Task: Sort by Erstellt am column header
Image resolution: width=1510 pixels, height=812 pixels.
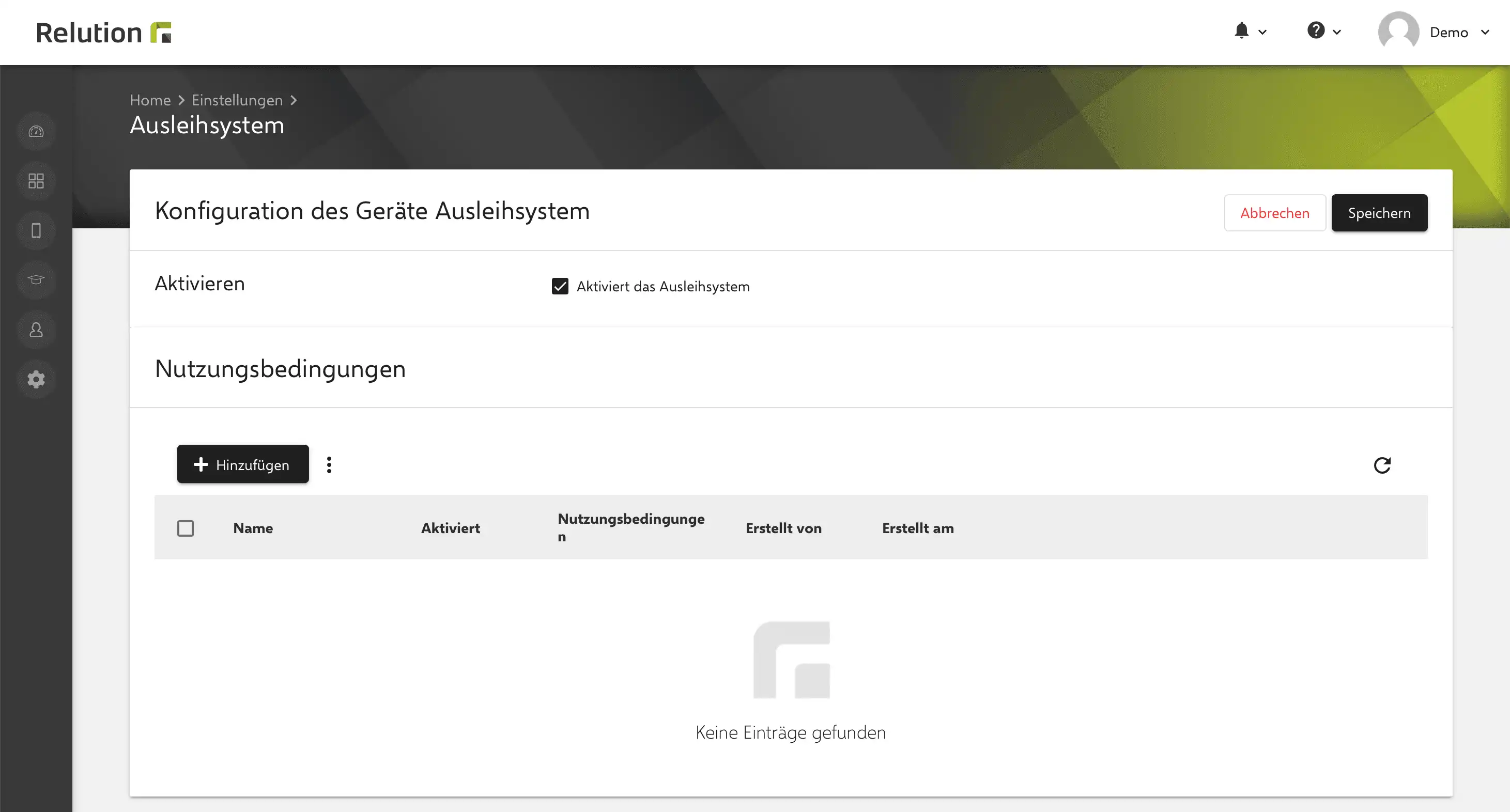Action: pyautogui.click(x=917, y=528)
